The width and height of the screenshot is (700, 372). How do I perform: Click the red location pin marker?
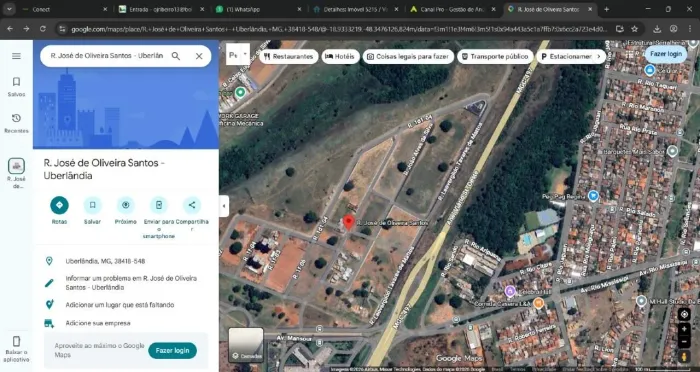pyautogui.click(x=348, y=222)
